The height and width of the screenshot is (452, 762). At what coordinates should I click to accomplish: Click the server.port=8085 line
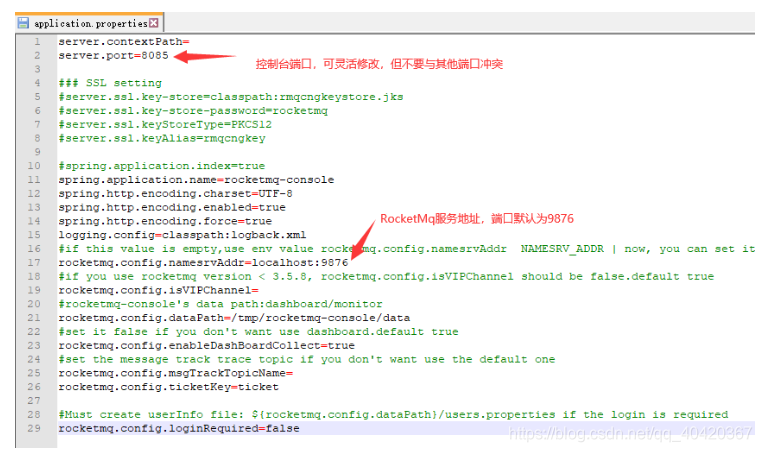click(113, 55)
